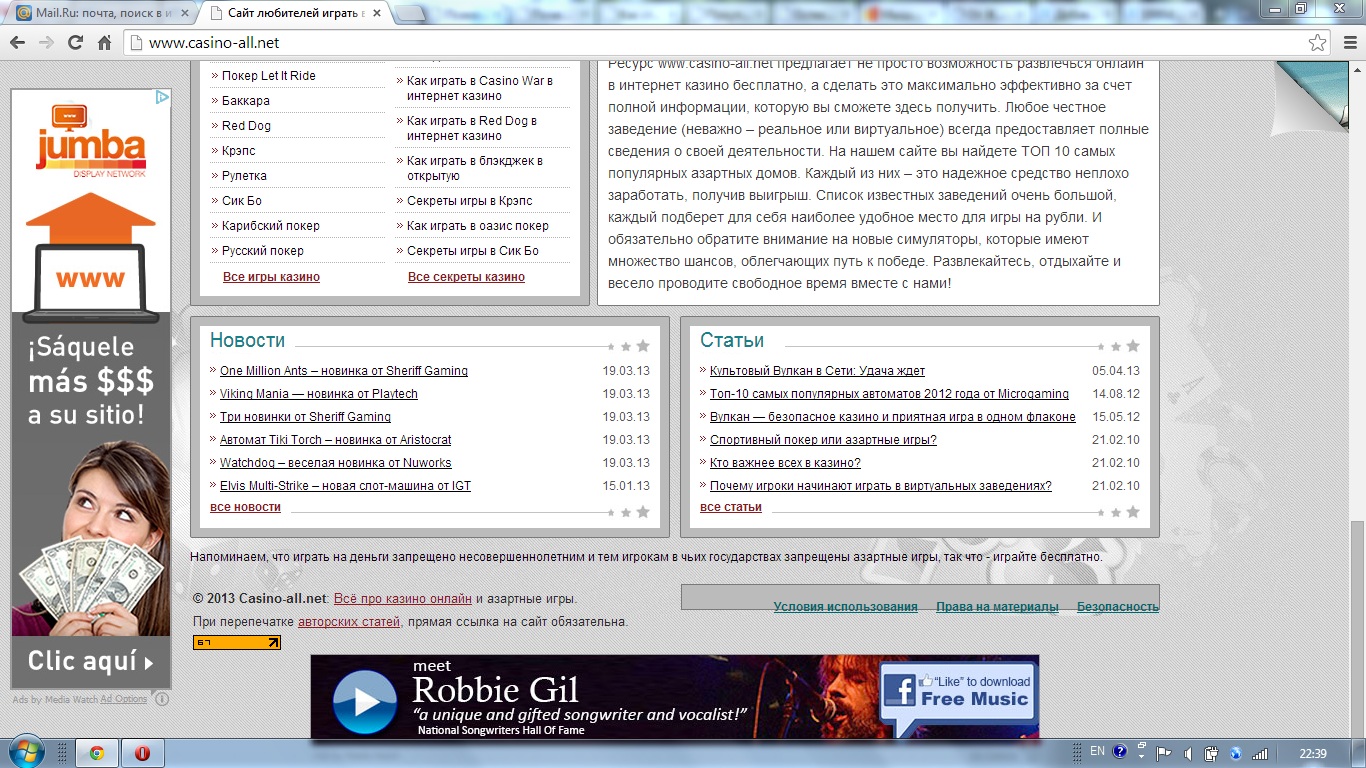The image size is (1366, 768).
Task: Open 'Секреты игры в Сик Бо'
Action: pos(473,251)
